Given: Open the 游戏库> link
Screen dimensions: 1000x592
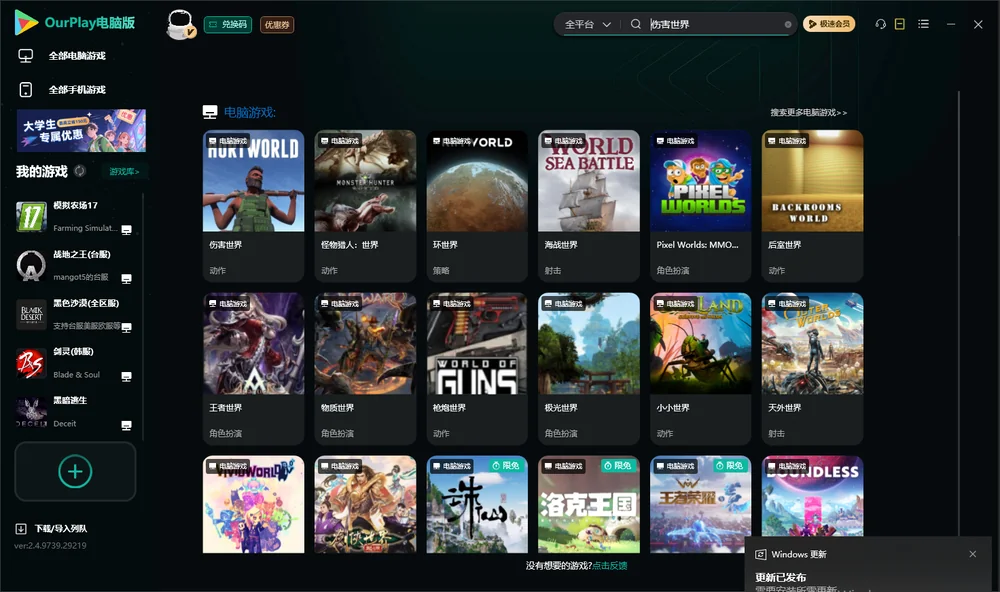Looking at the screenshot, I should (x=124, y=171).
